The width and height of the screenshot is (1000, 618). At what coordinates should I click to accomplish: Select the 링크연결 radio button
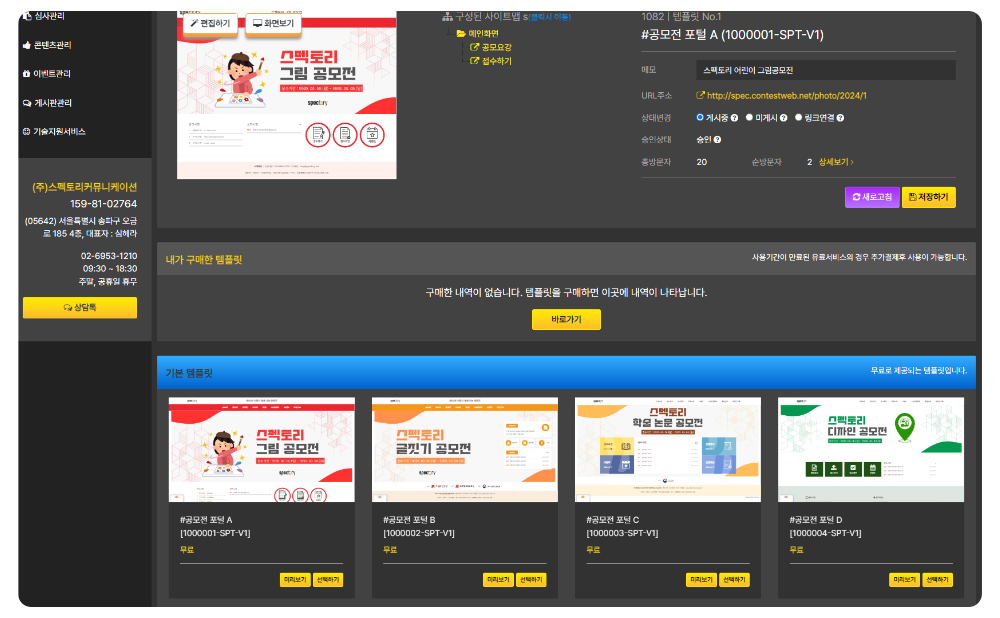click(798, 117)
